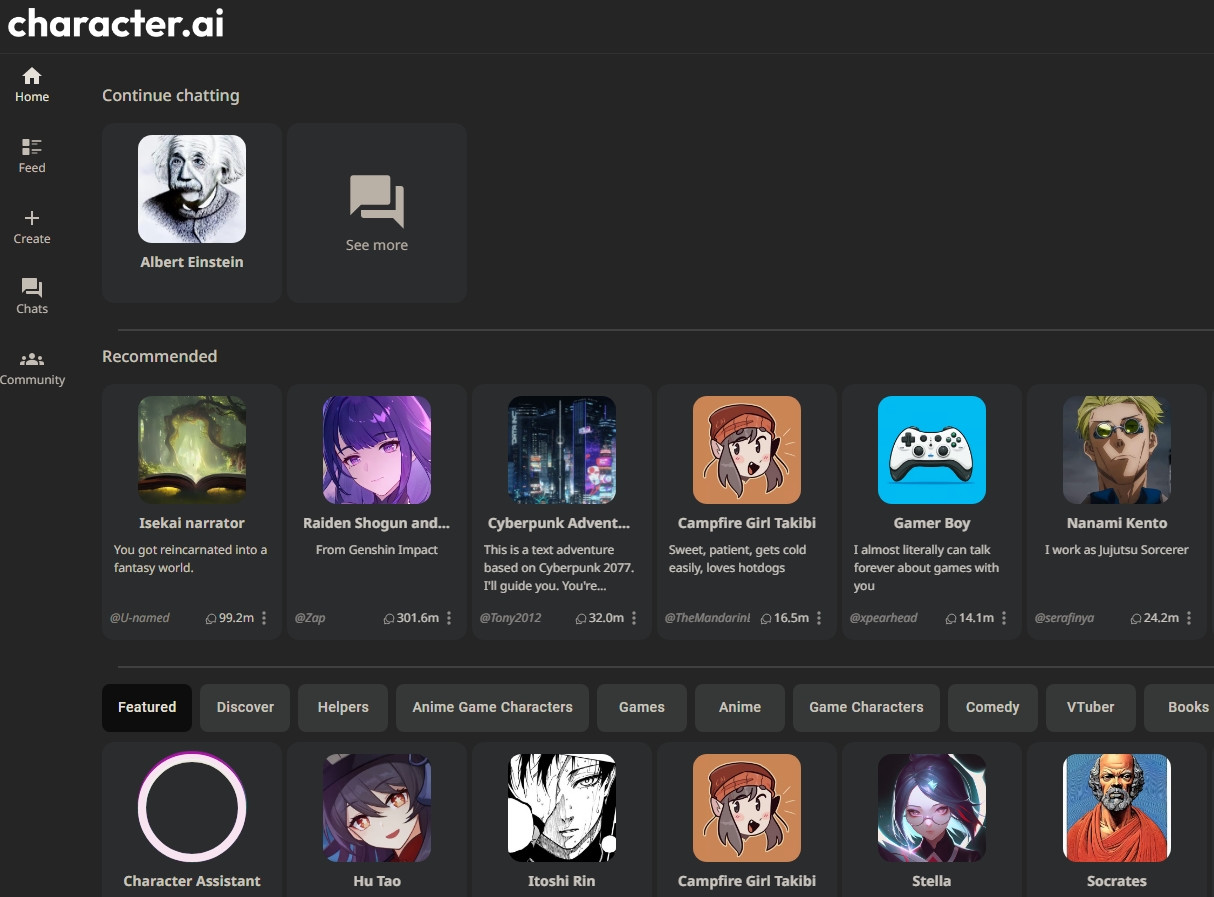The image size is (1214, 897).
Task: Click the @serafinya creator link
Action: pyautogui.click(x=1064, y=618)
